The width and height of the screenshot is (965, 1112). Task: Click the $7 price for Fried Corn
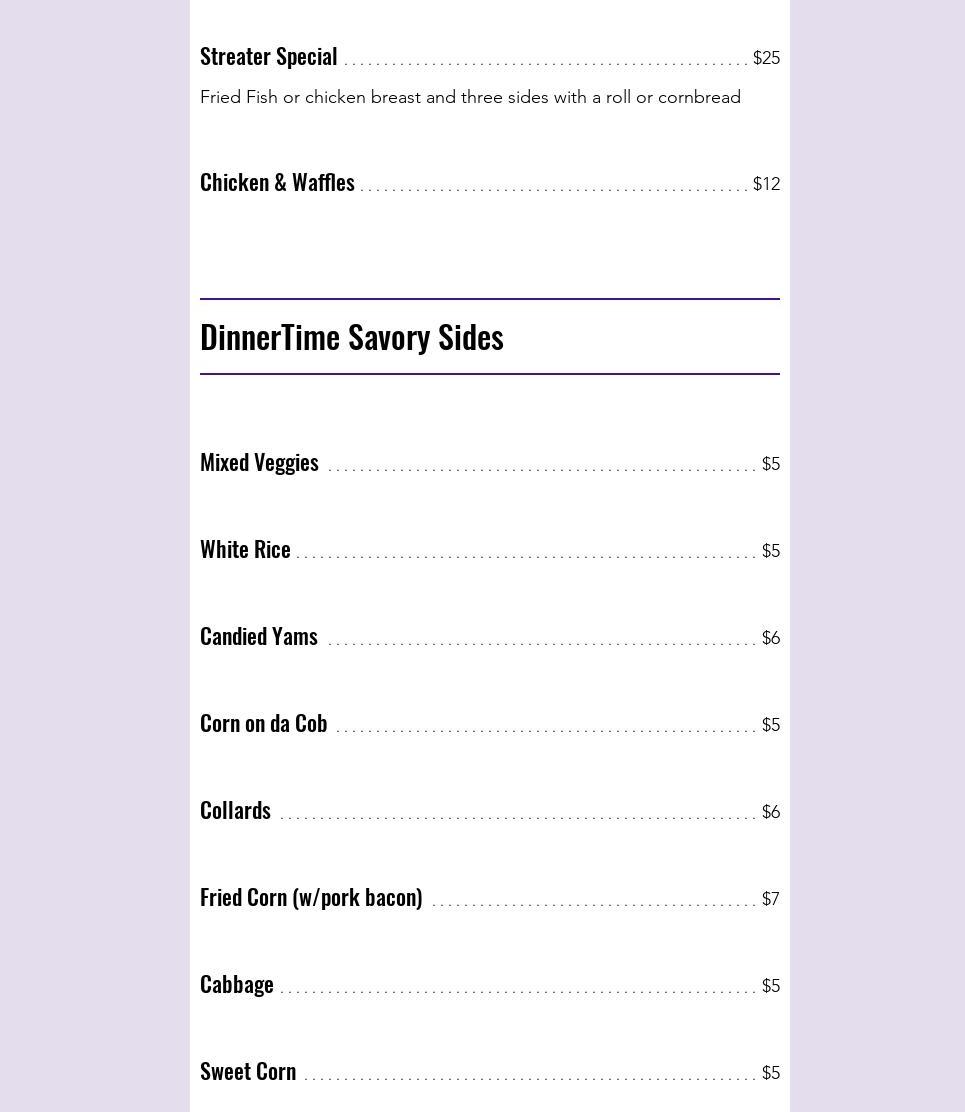(x=770, y=899)
